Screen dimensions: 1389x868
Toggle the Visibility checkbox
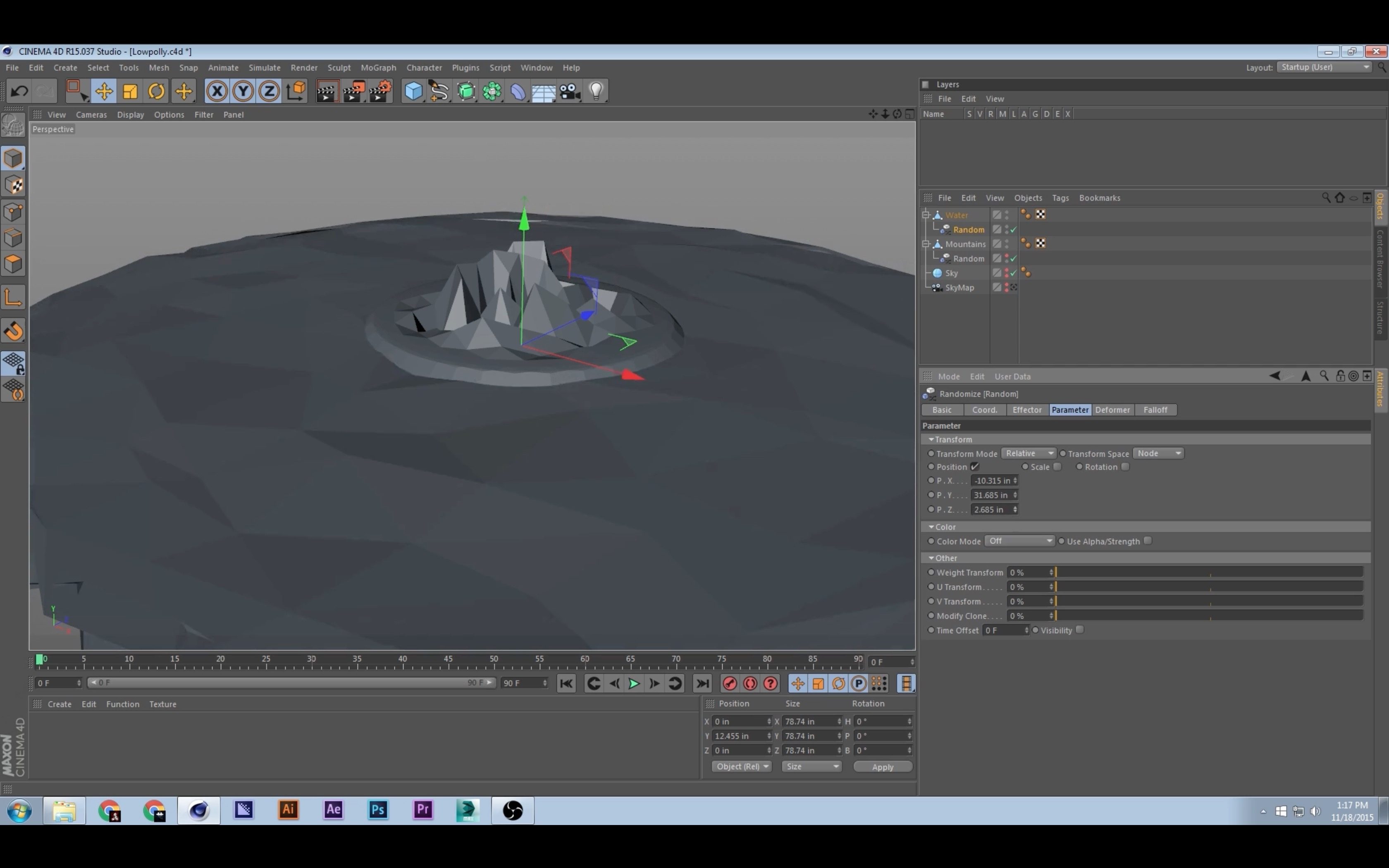click(x=1080, y=630)
